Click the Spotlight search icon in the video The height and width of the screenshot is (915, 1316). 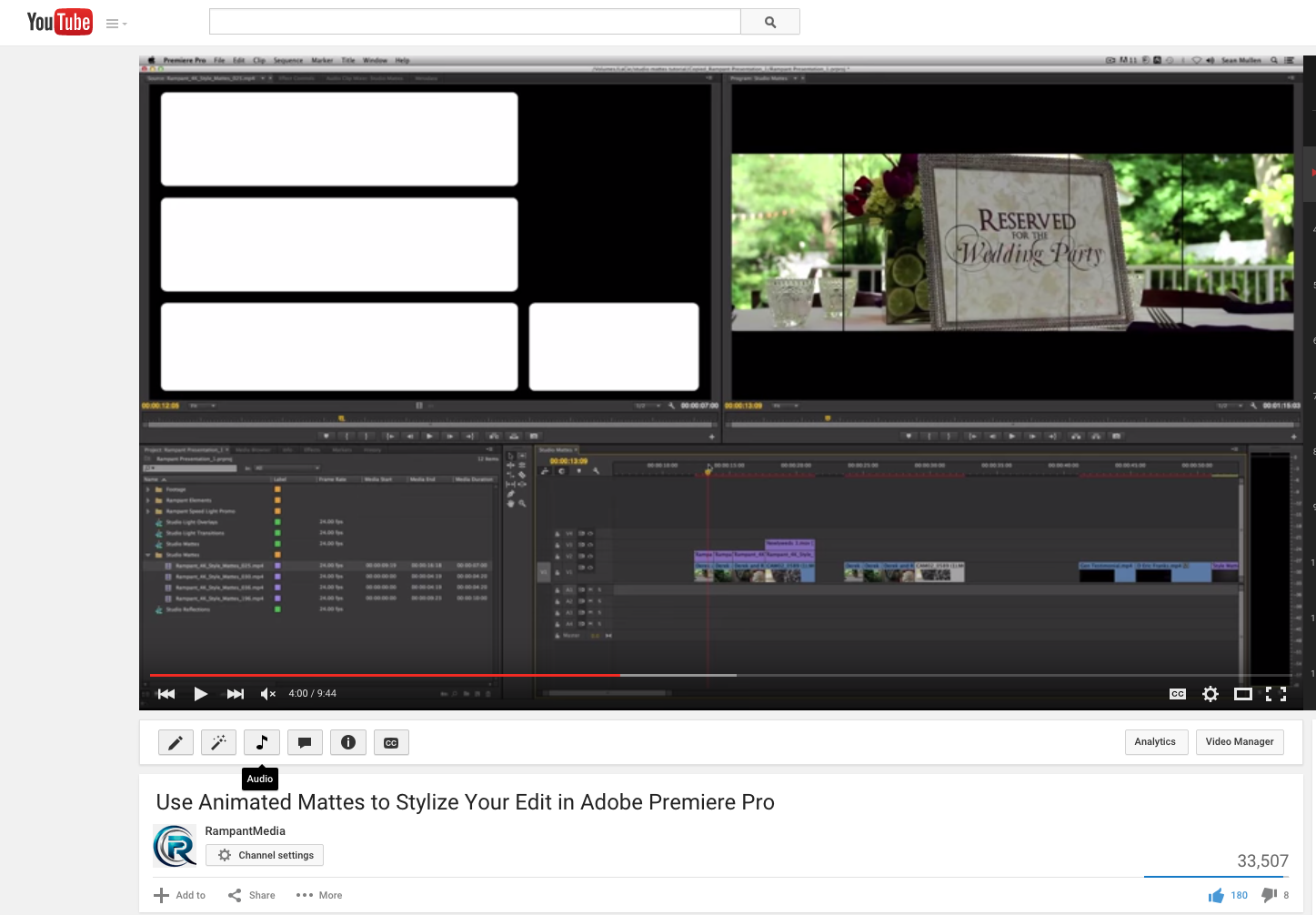pos(1274,60)
